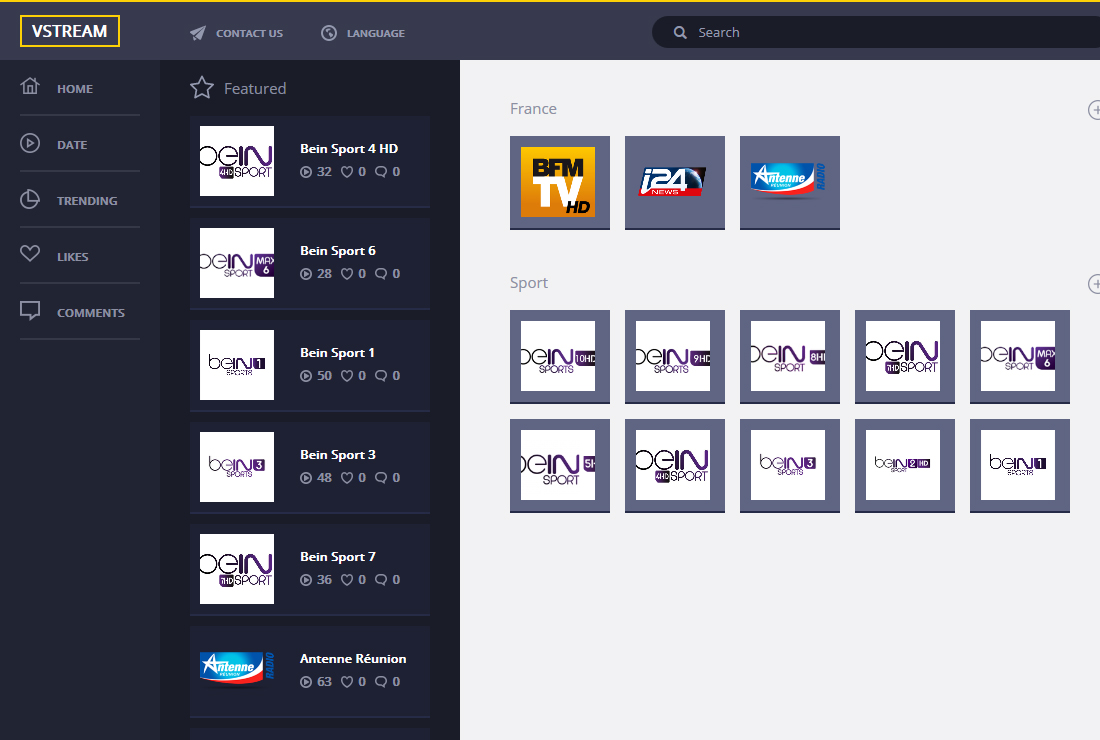Open beIN Sport 2 HD tile
The height and width of the screenshot is (740, 1100).
905,466
